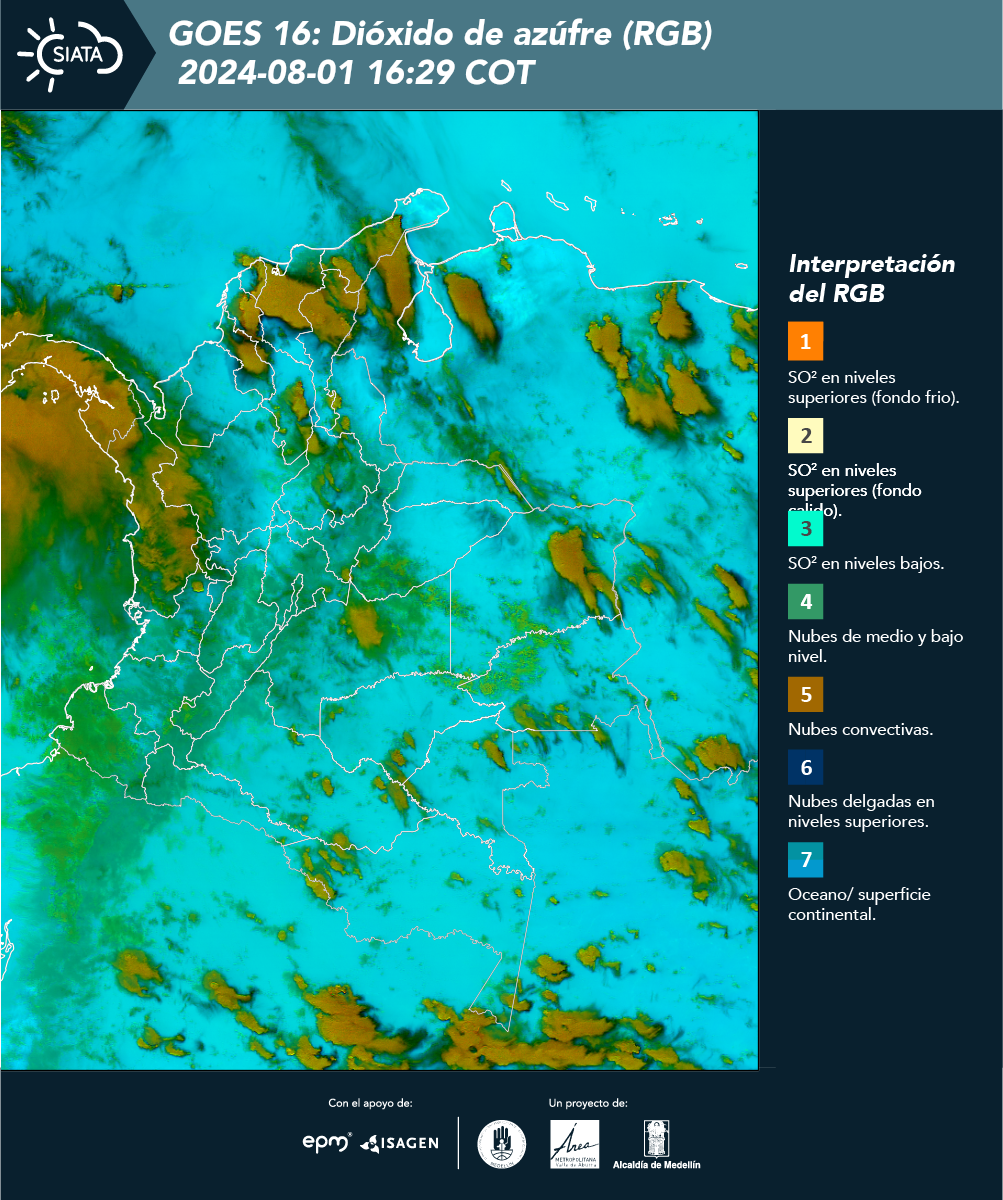Select the dark blue legend swatch numbered 6
Image resolution: width=1003 pixels, height=1200 pixels.
(x=805, y=769)
